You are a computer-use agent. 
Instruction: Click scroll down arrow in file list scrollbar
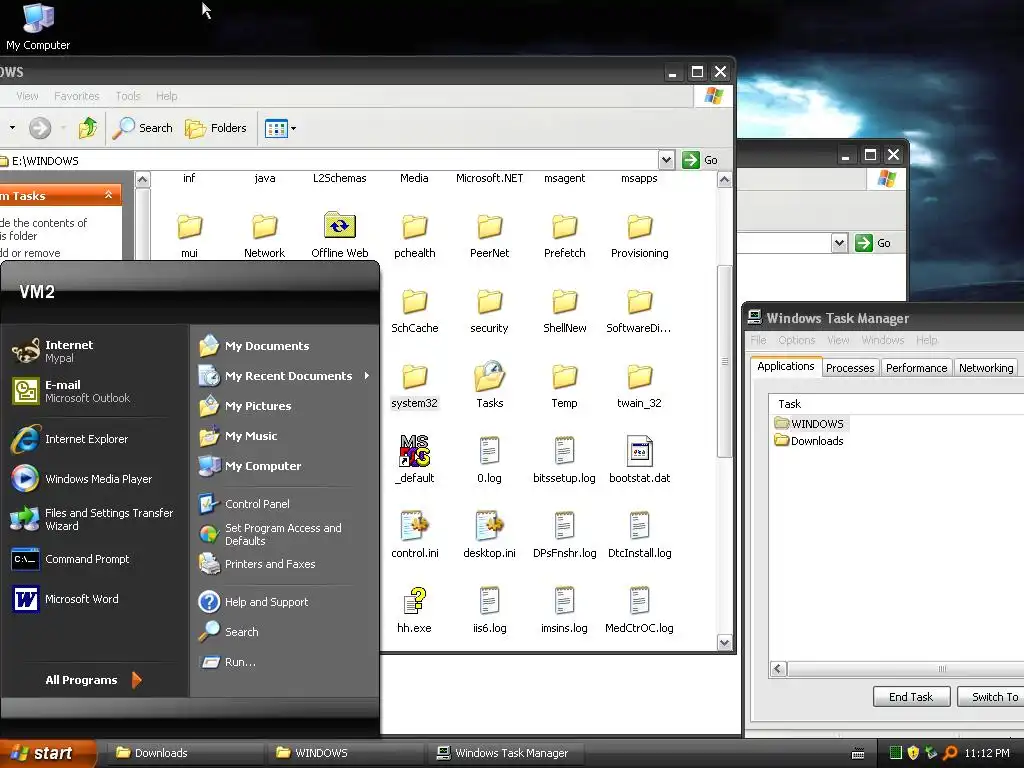(724, 643)
